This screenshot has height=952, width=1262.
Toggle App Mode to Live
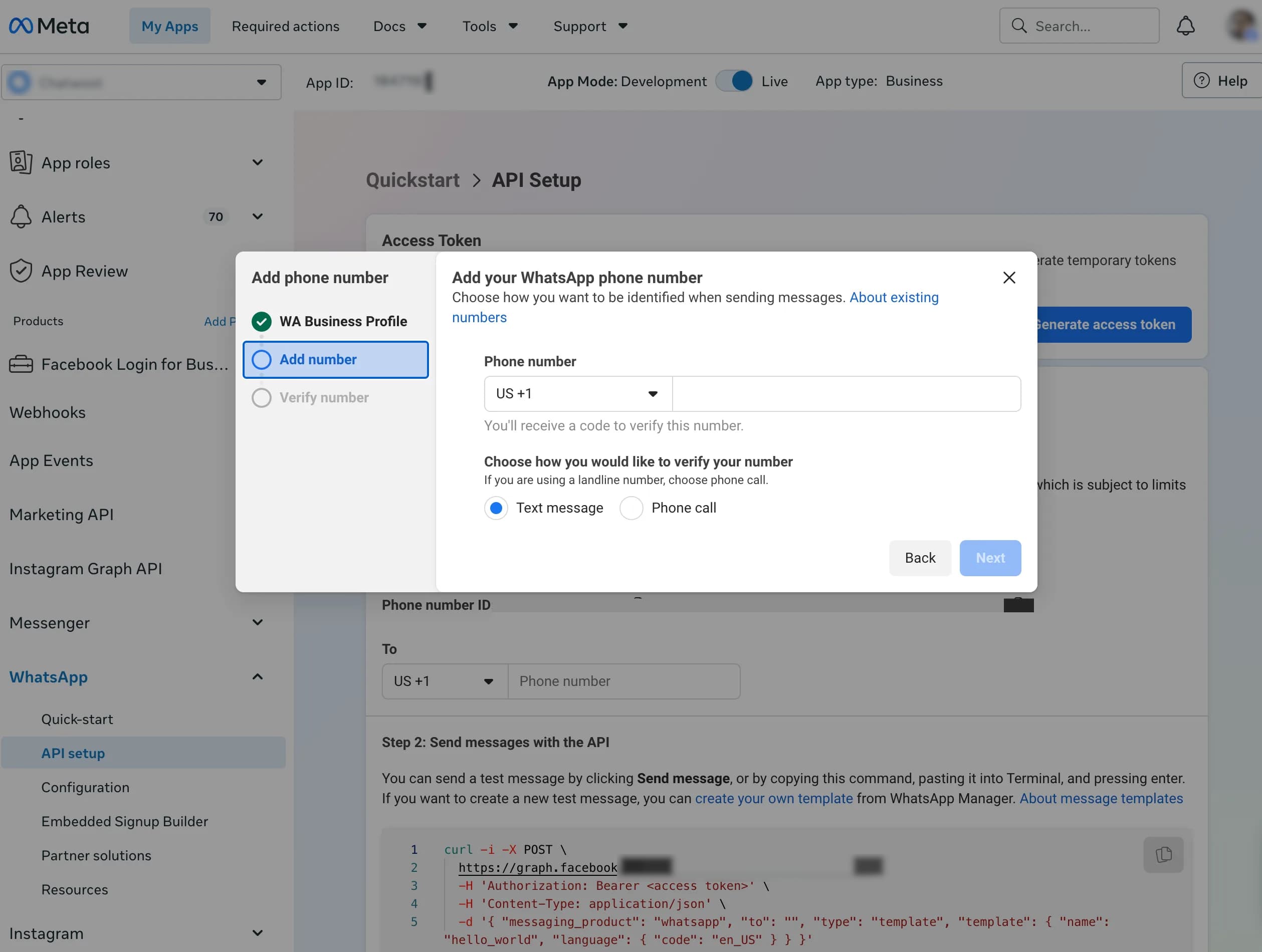[735, 81]
